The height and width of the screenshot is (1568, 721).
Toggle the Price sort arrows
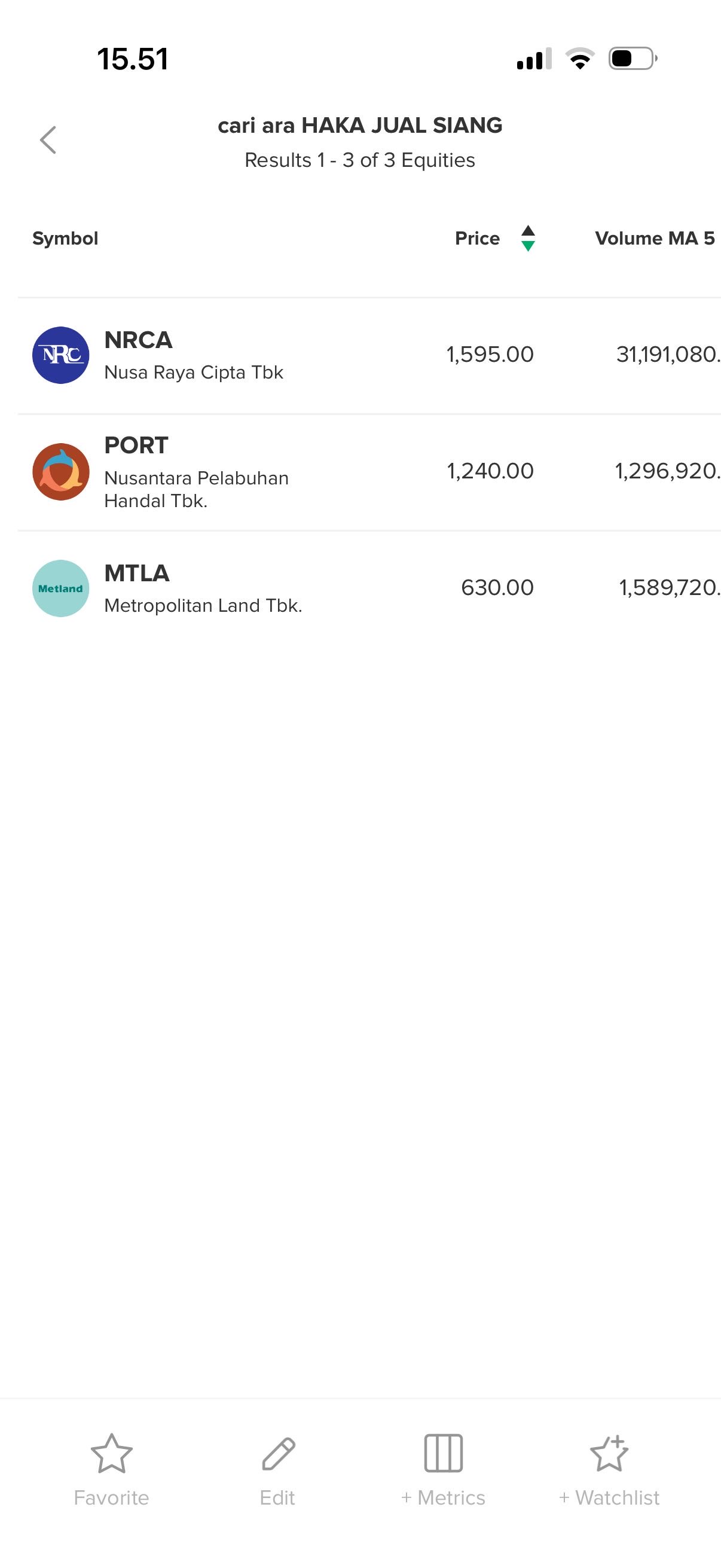pos(528,238)
